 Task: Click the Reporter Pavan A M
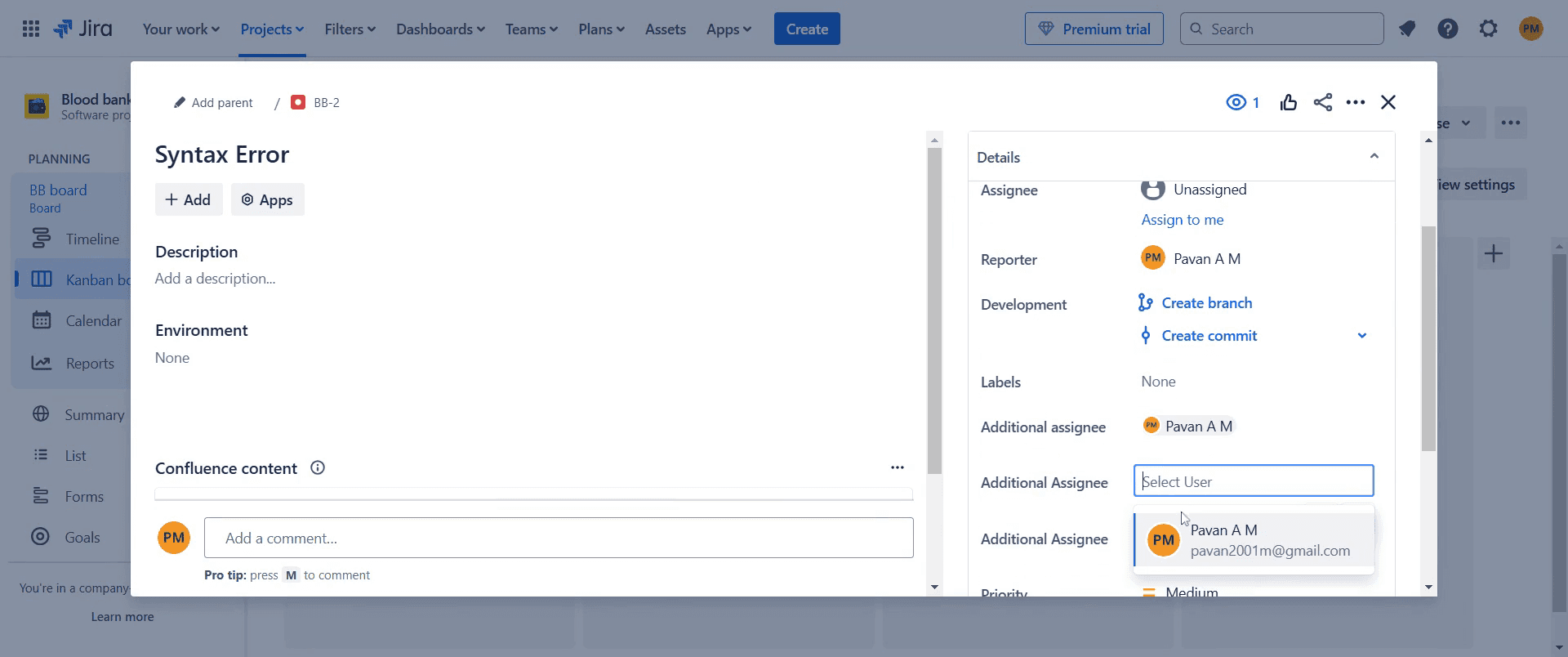tap(1191, 258)
